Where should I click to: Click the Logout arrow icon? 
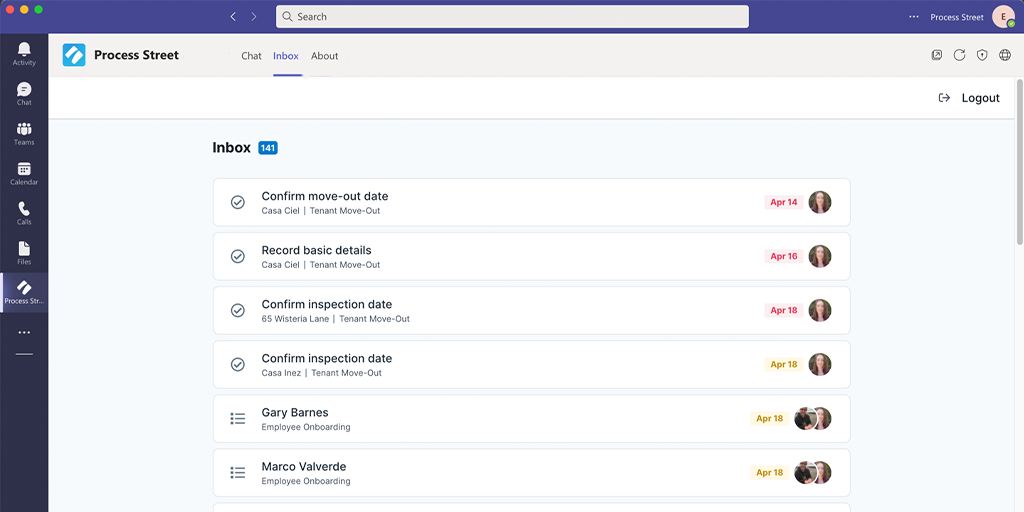[944, 98]
